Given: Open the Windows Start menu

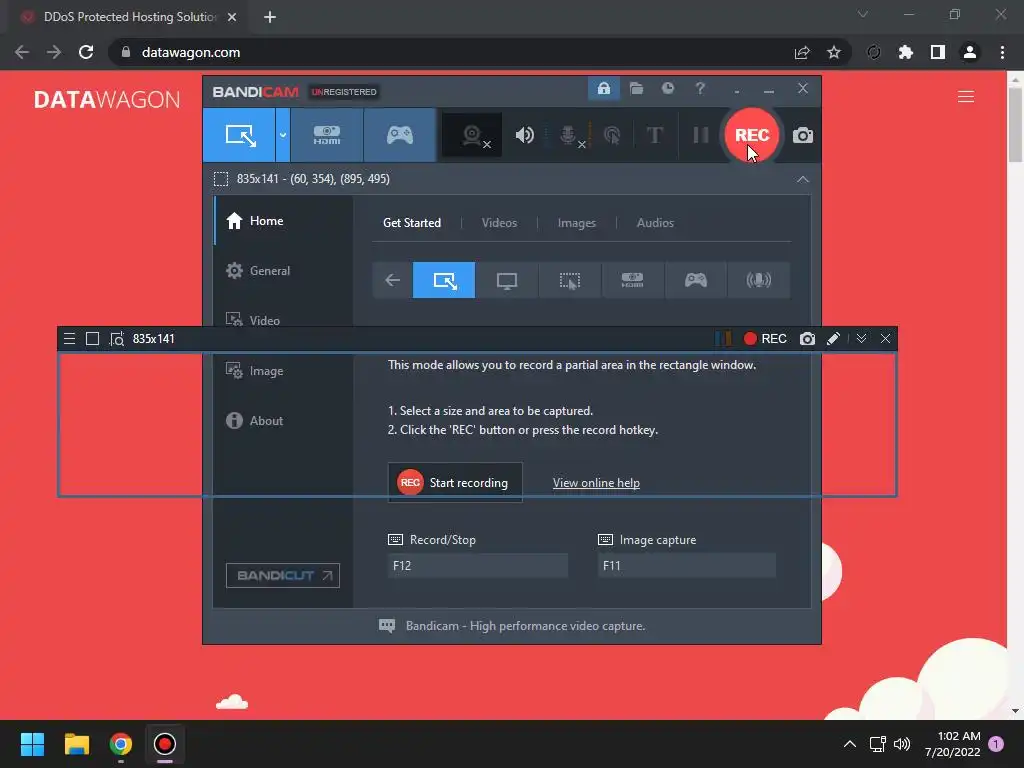Looking at the screenshot, I should click(x=32, y=744).
